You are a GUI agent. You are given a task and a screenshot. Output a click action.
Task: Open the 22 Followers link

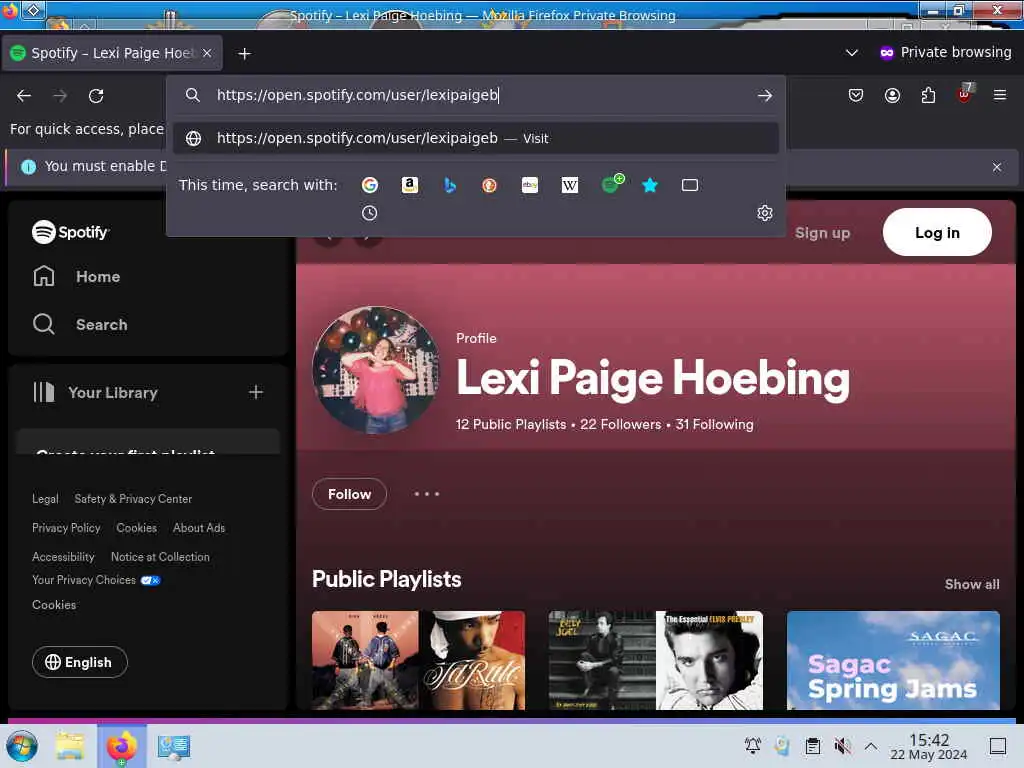point(620,424)
